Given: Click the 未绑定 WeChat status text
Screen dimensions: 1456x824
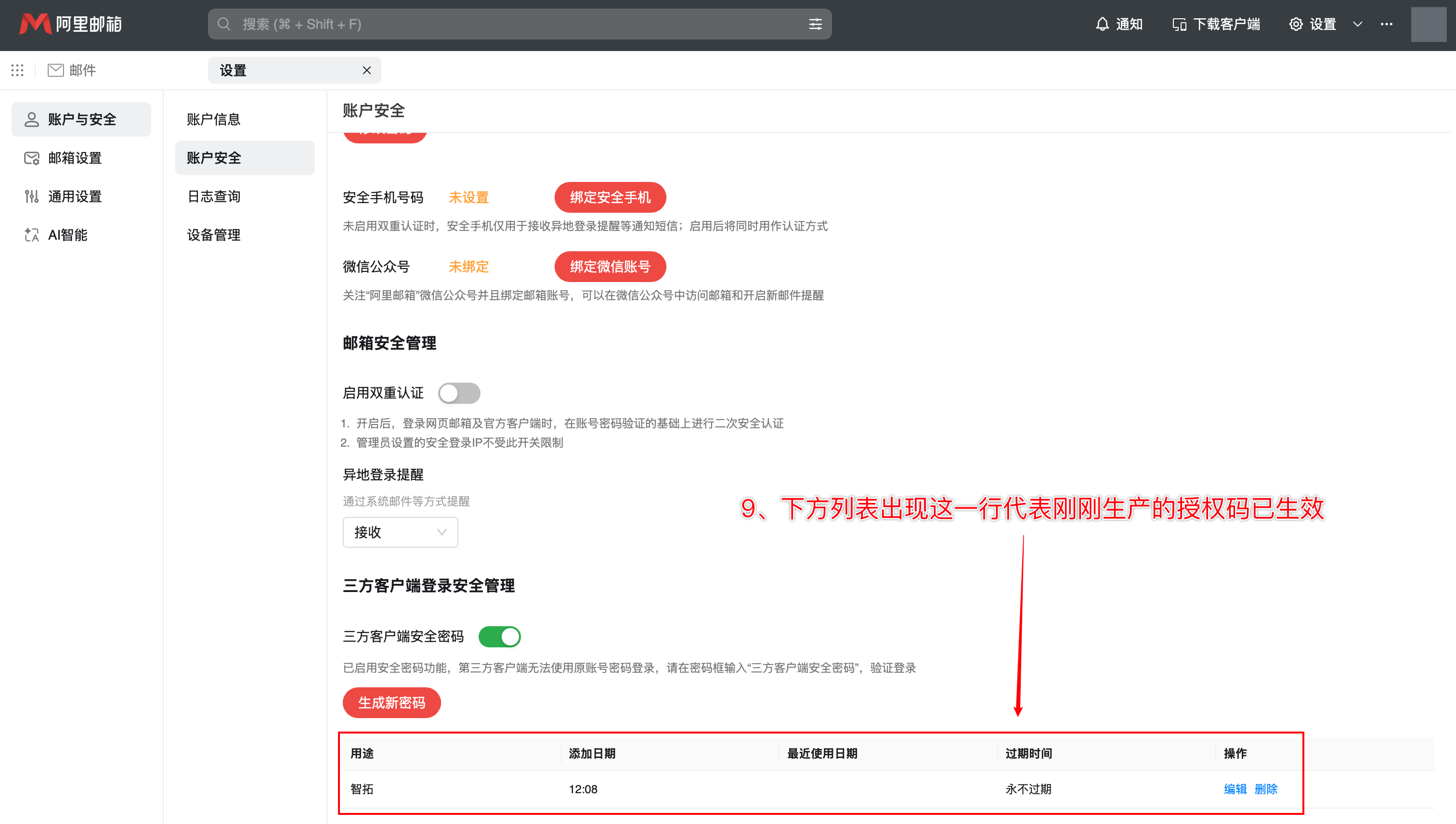Looking at the screenshot, I should (x=468, y=267).
